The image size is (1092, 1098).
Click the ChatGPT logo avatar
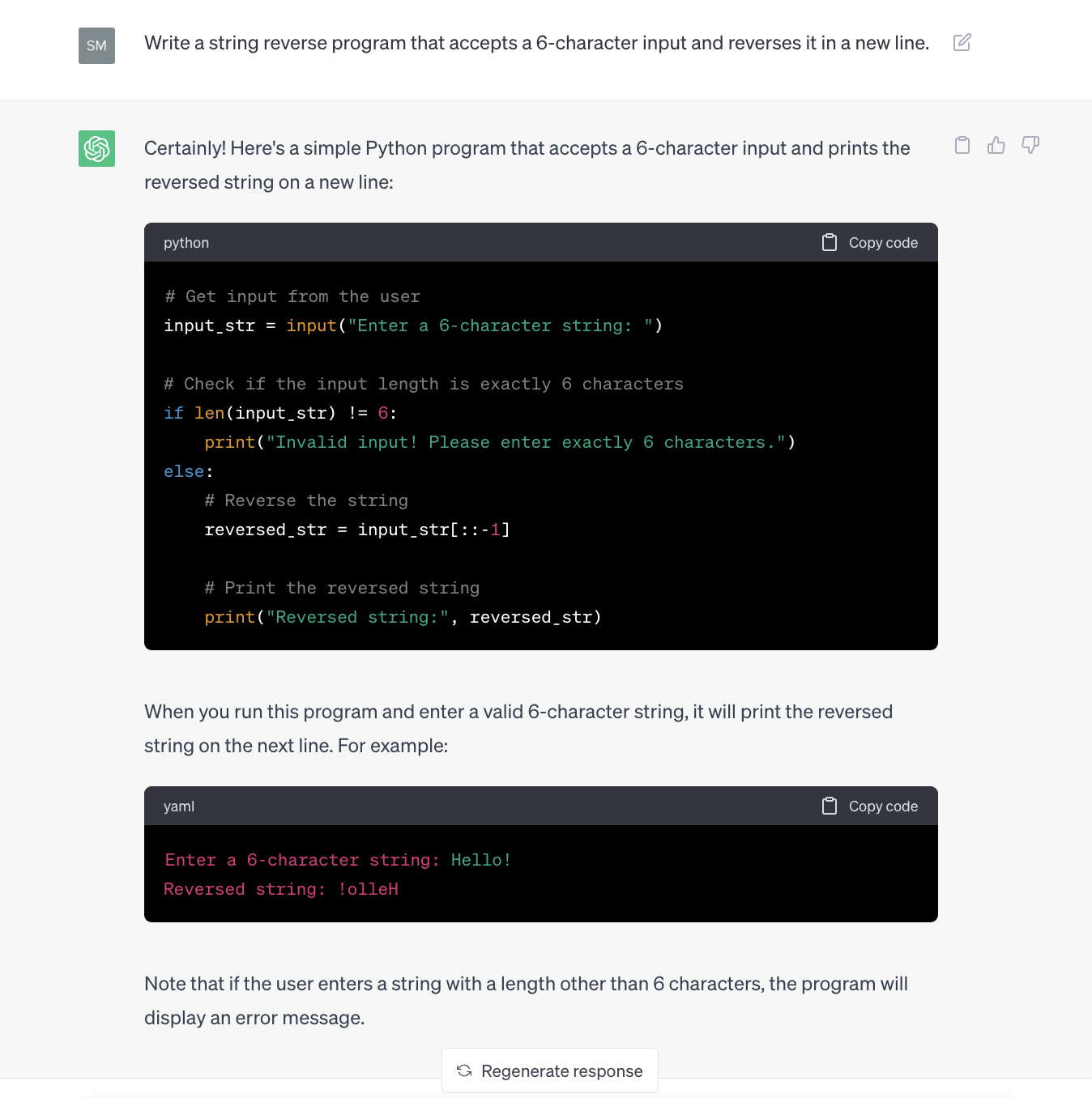pos(96,148)
